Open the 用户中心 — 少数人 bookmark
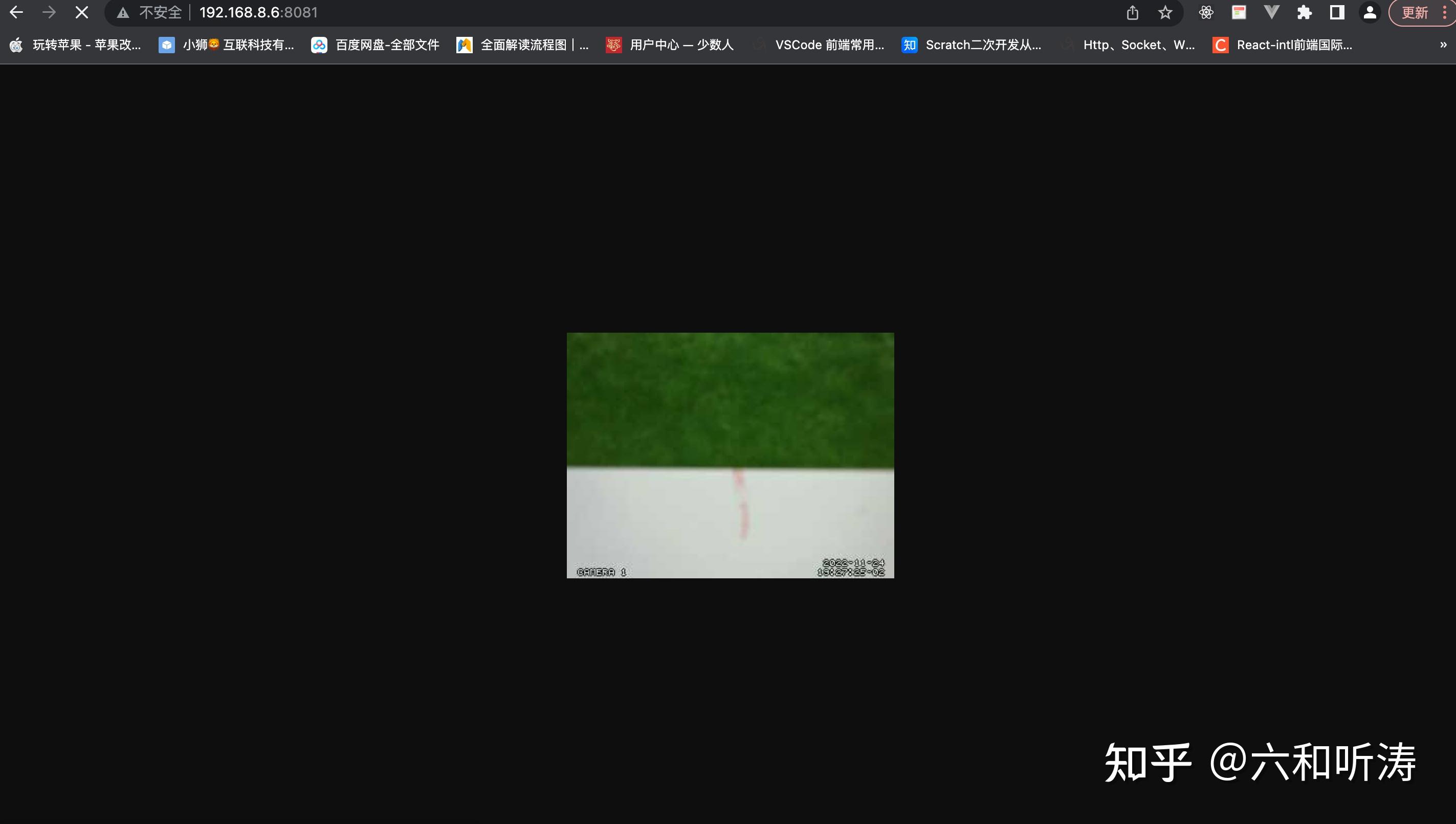1456x824 pixels. point(670,45)
